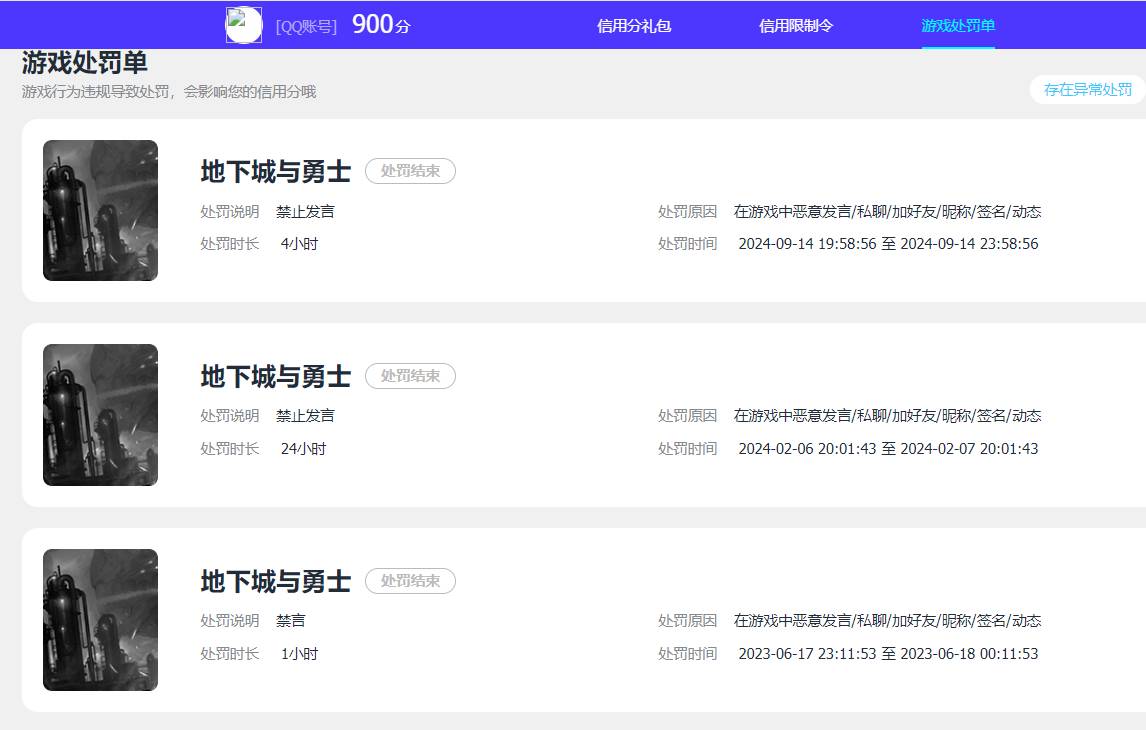The width and height of the screenshot is (1146, 730).
Task: Select the 游戏处罚单 tab
Action: tap(958, 26)
